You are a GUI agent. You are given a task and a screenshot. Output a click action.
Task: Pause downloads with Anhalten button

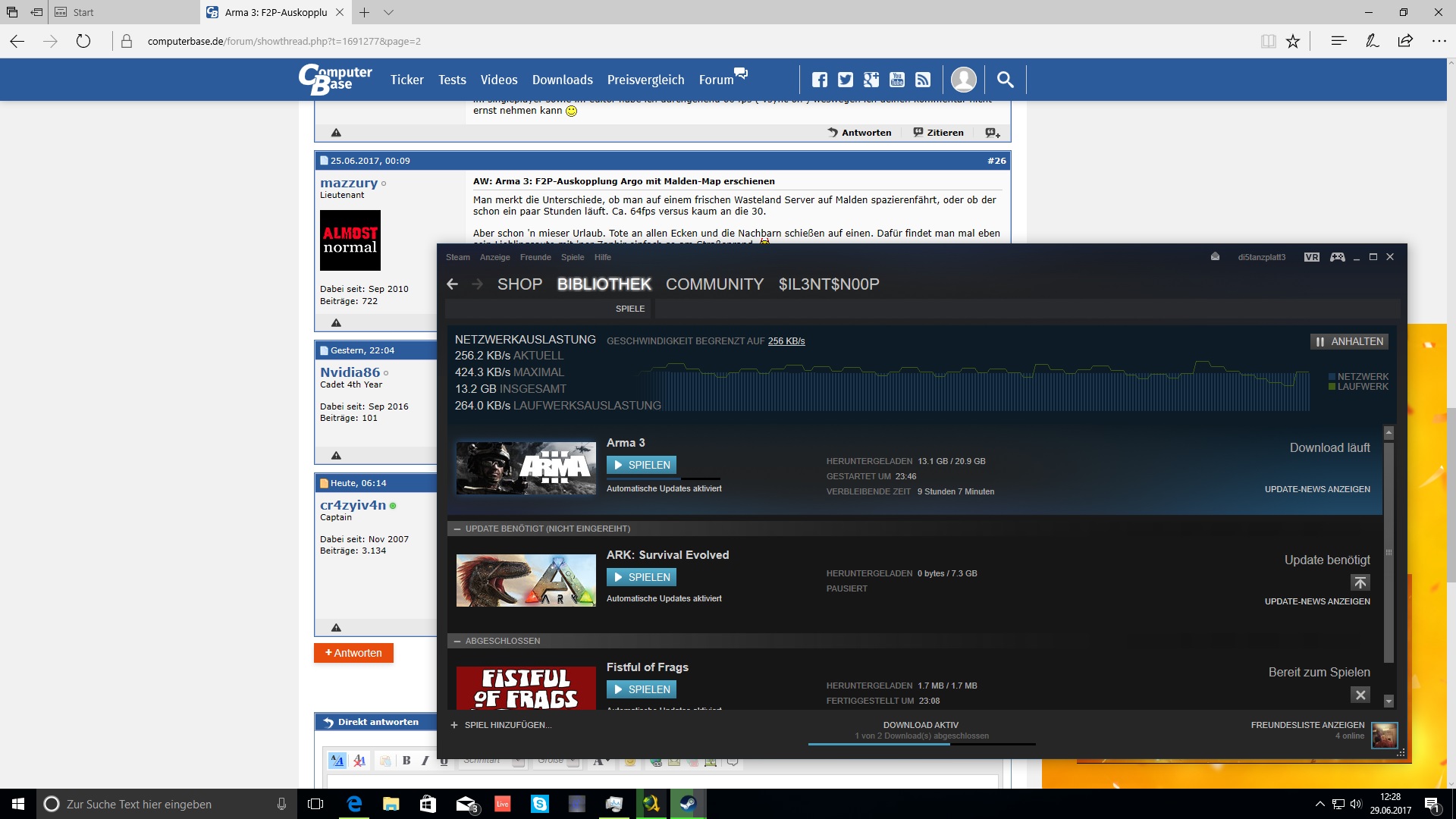1349,341
